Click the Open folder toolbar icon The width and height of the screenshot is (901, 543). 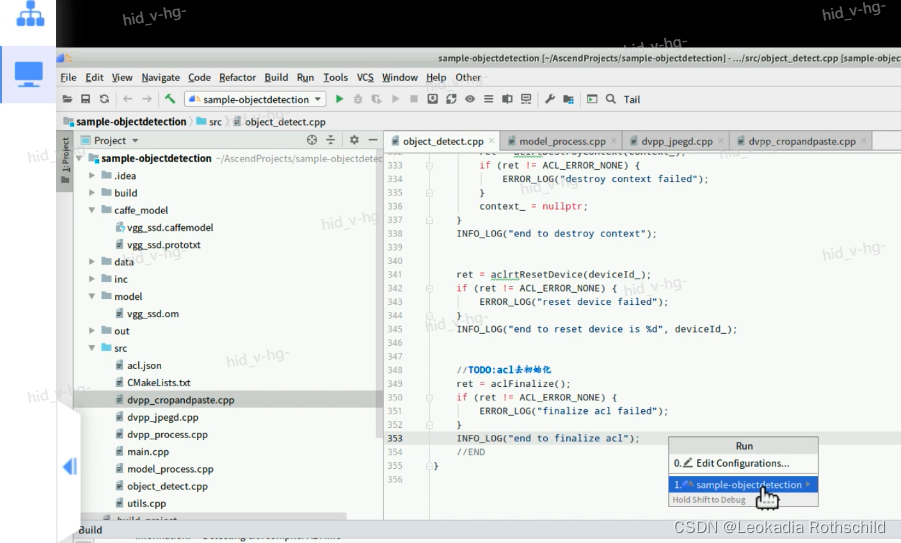(67, 99)
